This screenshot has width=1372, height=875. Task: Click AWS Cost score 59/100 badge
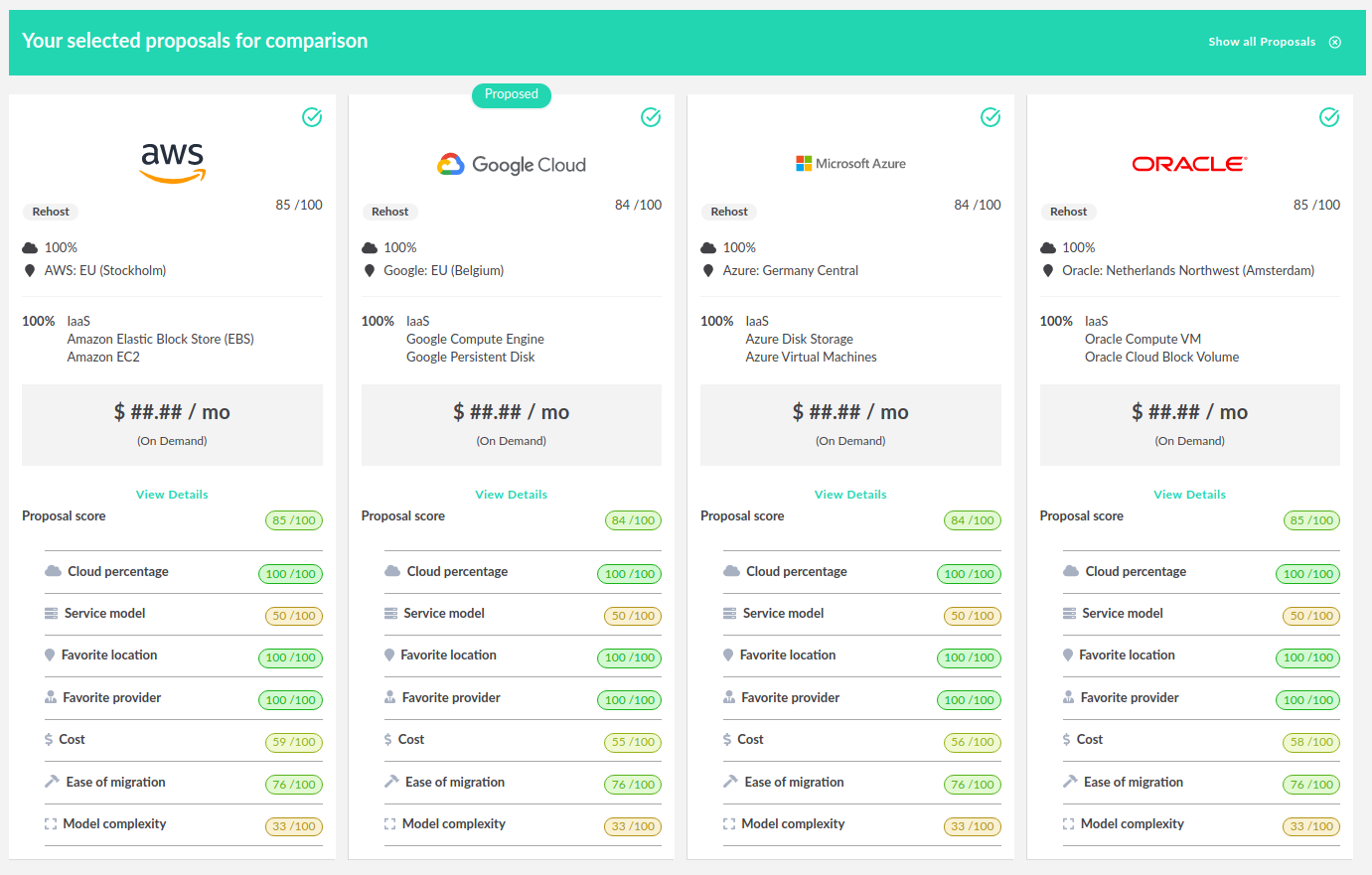pos(294,742)
